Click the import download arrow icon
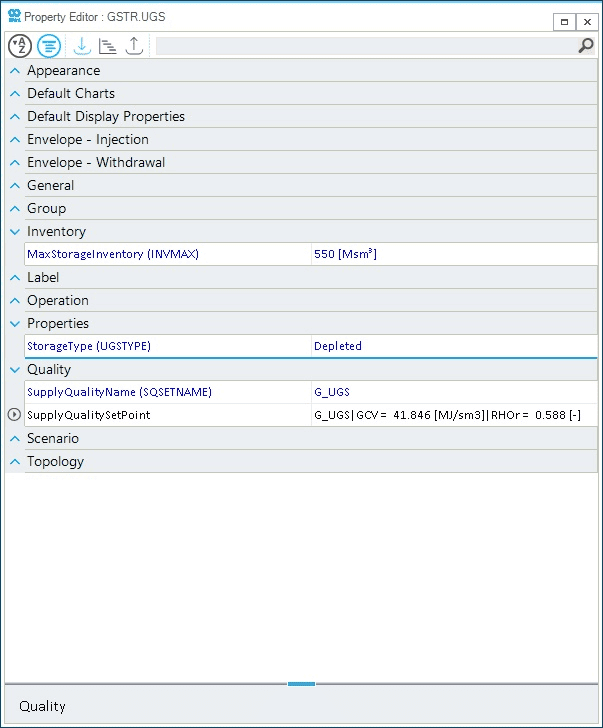 coord(82,46)
